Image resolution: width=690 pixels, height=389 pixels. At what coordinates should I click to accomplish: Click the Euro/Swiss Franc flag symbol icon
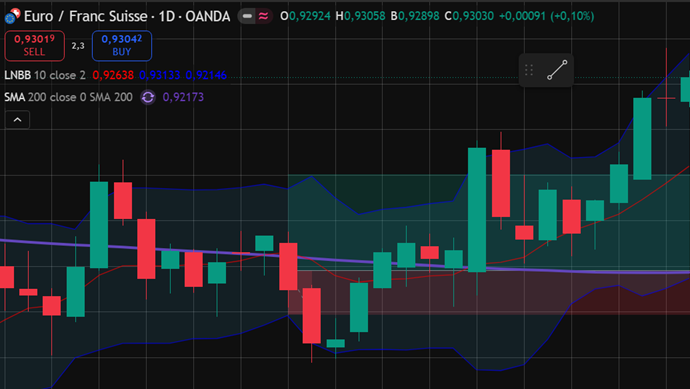[12, 16]
